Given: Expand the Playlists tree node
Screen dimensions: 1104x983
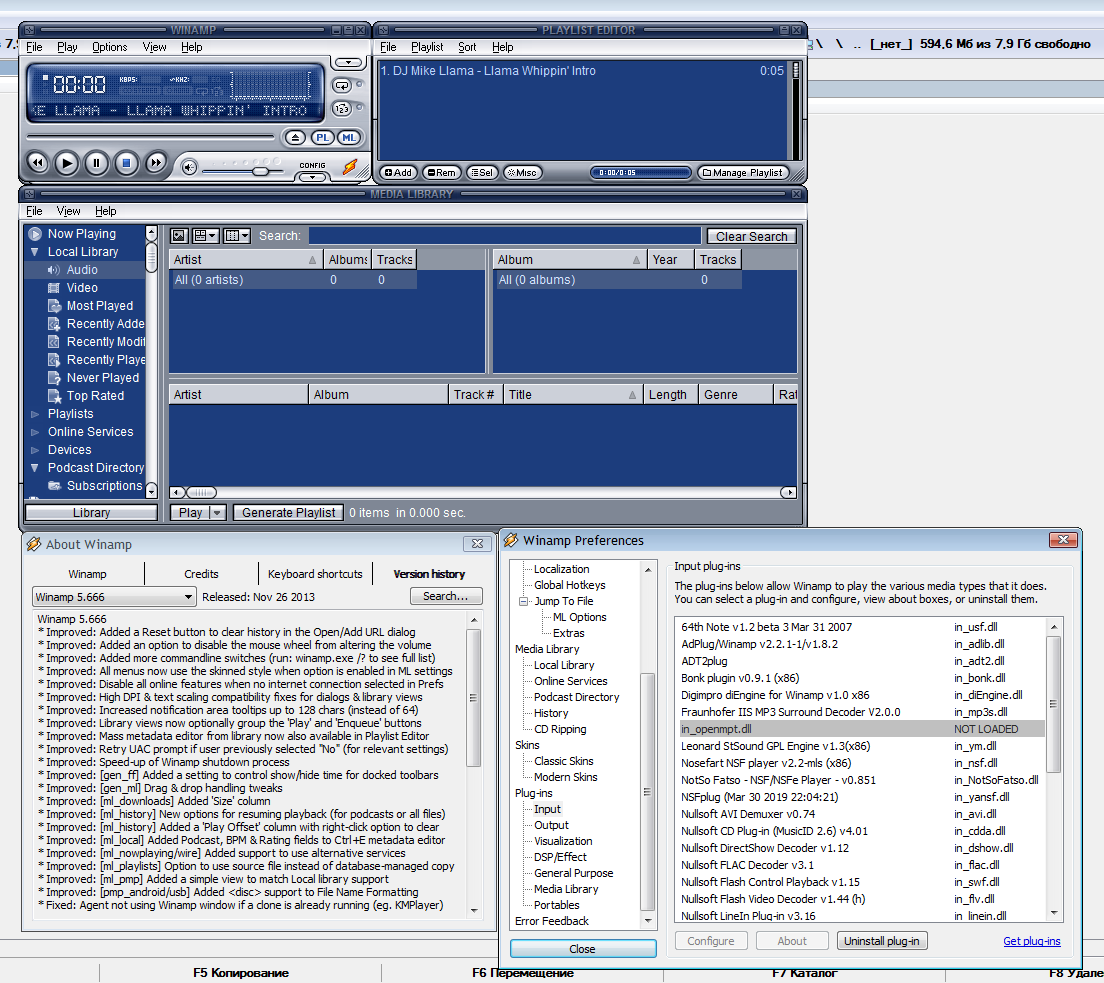Looking at the screenshot, I should (x=35, y=414).
